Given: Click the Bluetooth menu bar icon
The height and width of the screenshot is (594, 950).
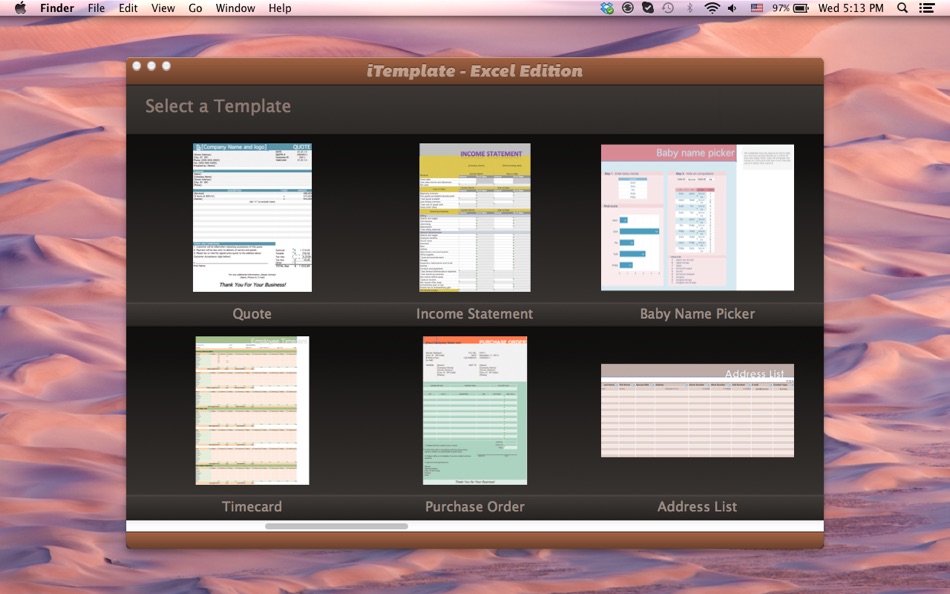Looking at the screenshot, I should click(689, 8).
